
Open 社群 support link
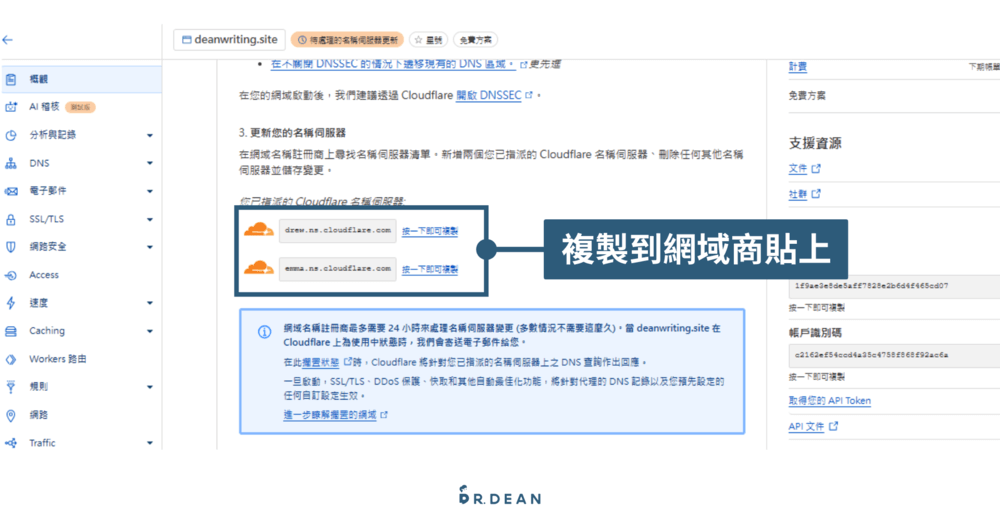pos(798,194)
